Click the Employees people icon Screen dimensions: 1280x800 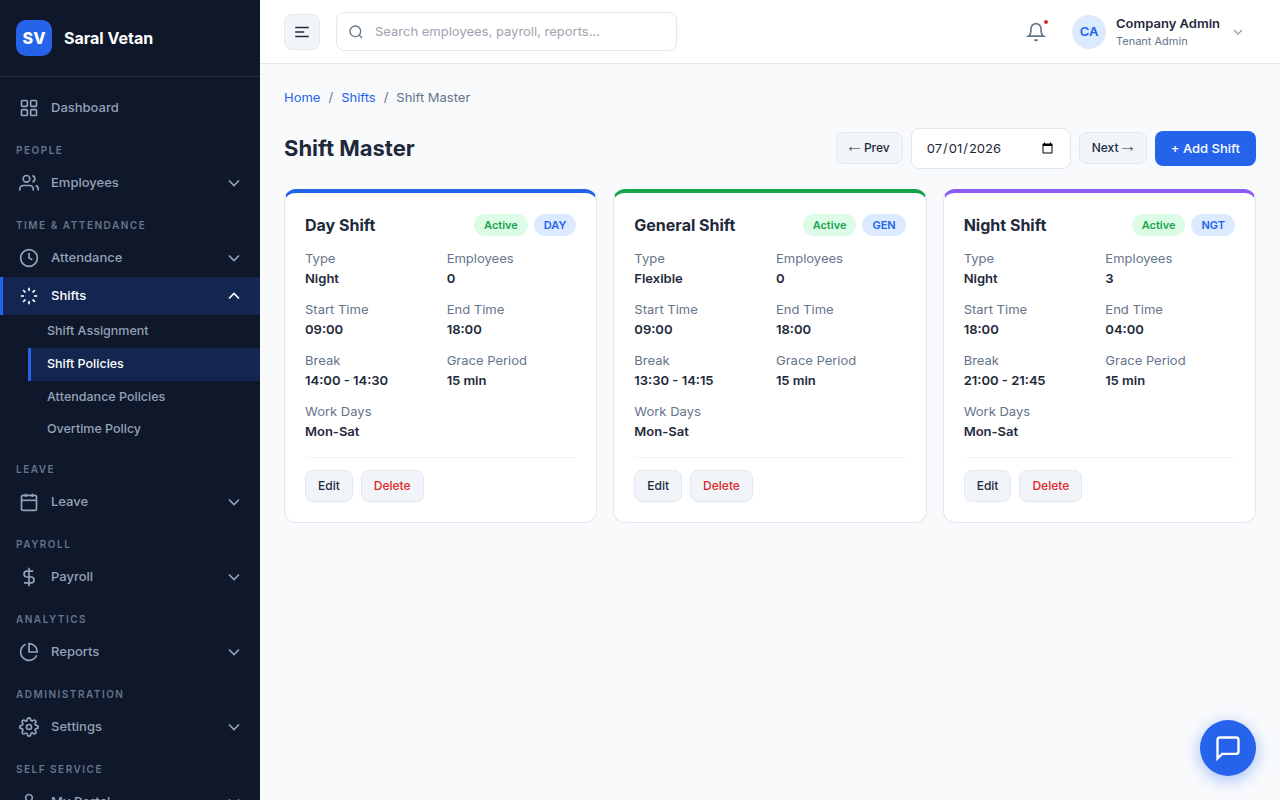tap(29, 183)
